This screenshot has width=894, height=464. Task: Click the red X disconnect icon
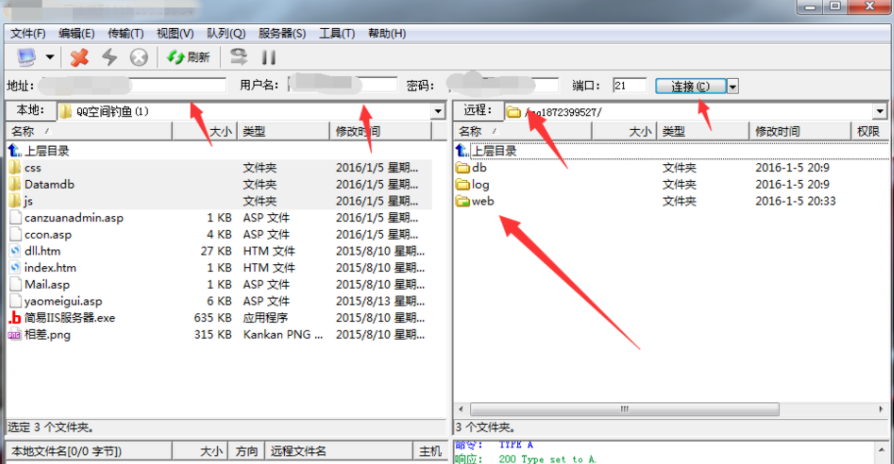pyautogui.click(x=79, y=57)
